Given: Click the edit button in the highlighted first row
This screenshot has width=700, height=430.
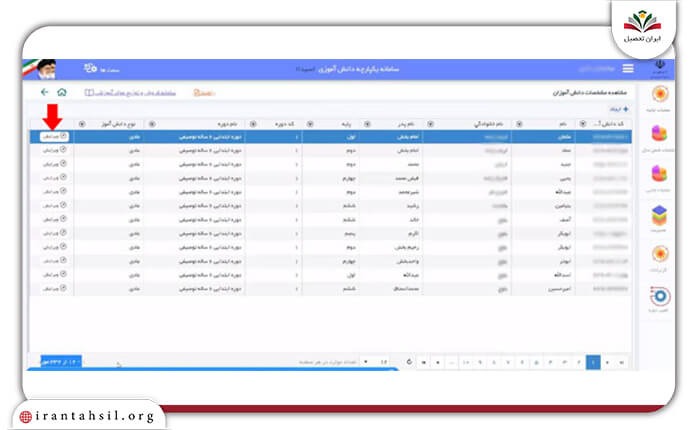Looking at the screenshot, I should pos(54,136).
